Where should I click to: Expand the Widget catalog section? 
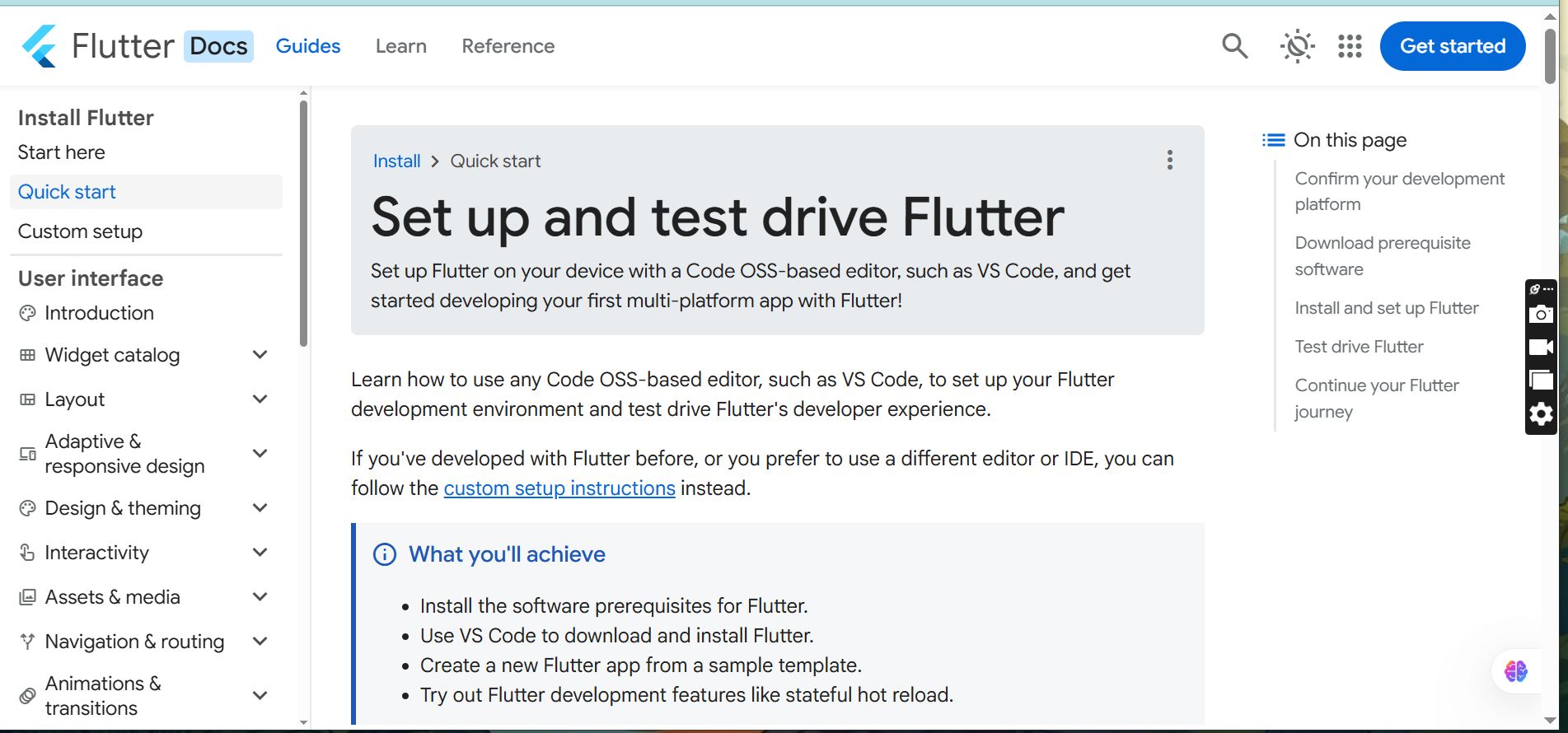(x=260, y=355)
